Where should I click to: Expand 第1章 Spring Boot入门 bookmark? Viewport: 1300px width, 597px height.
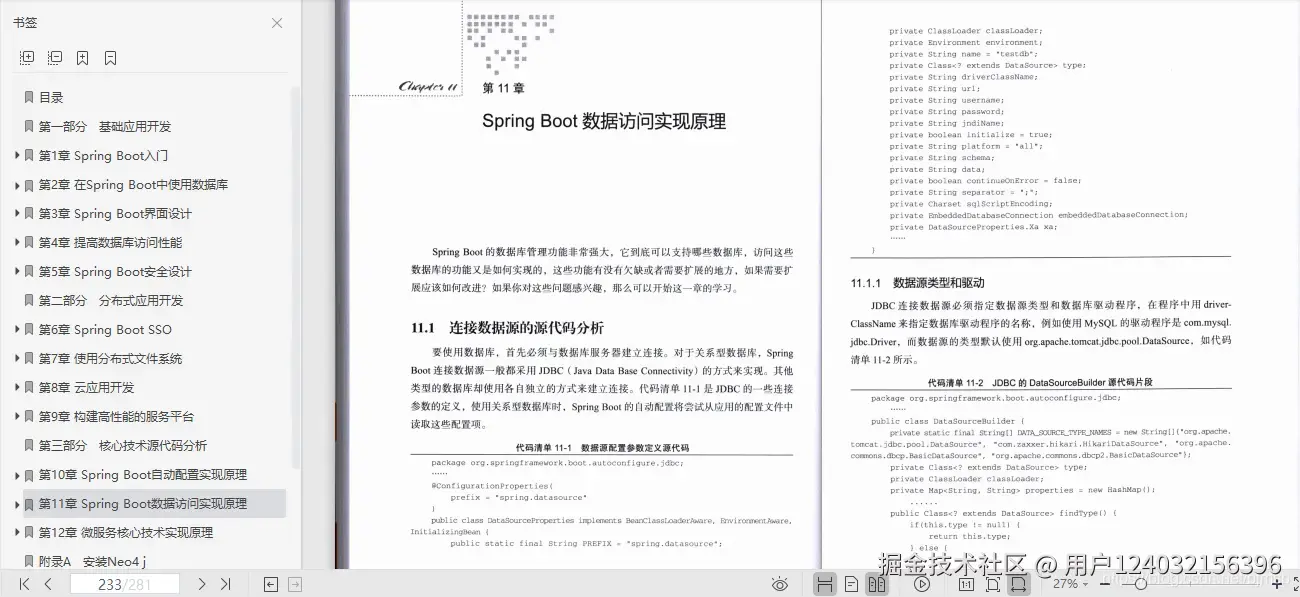click(17, 155)
